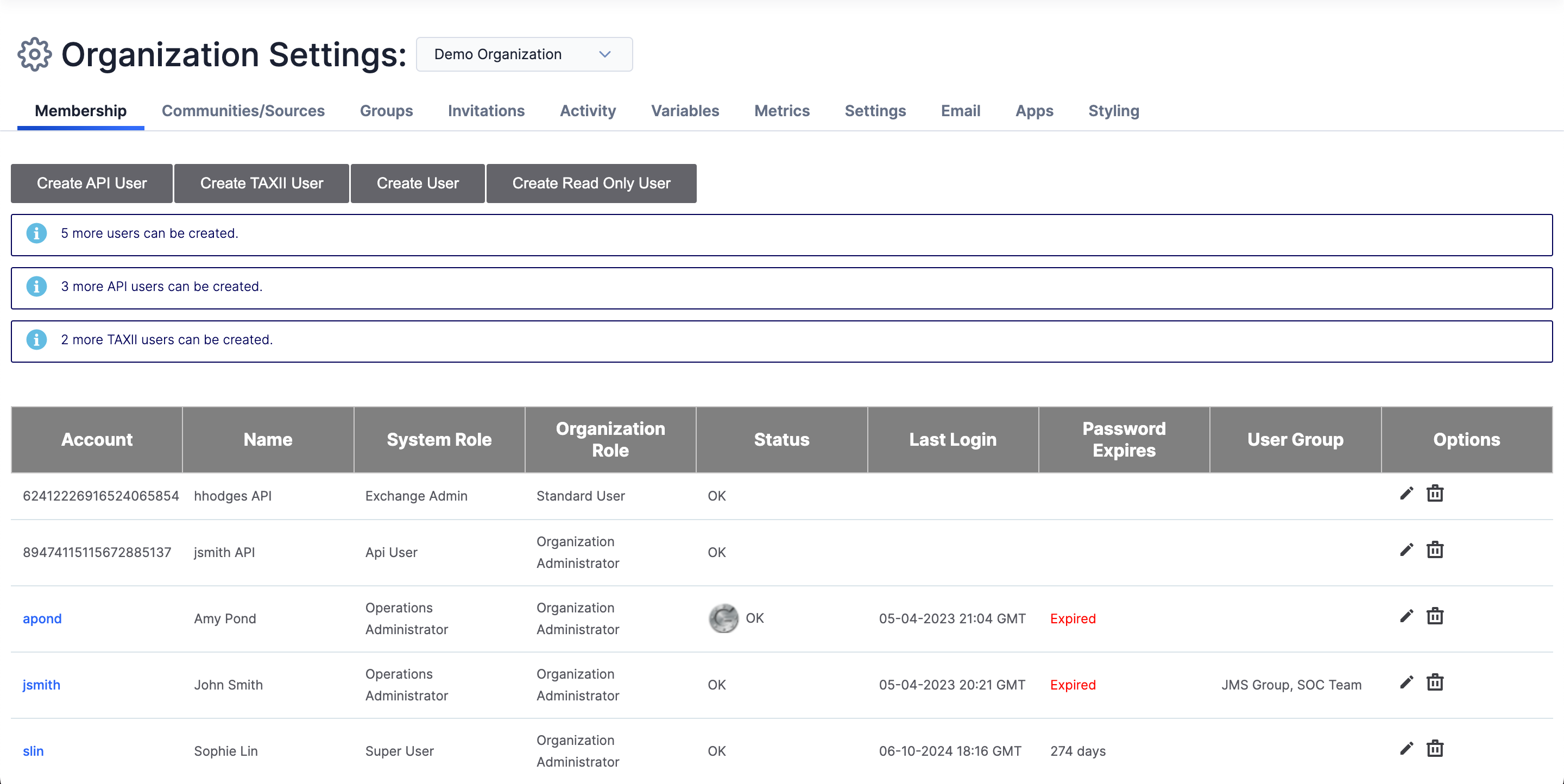This screenshot has height=784, width=1564.
Task: Click '274 days' password expiry value
Action: (1077, 751)
